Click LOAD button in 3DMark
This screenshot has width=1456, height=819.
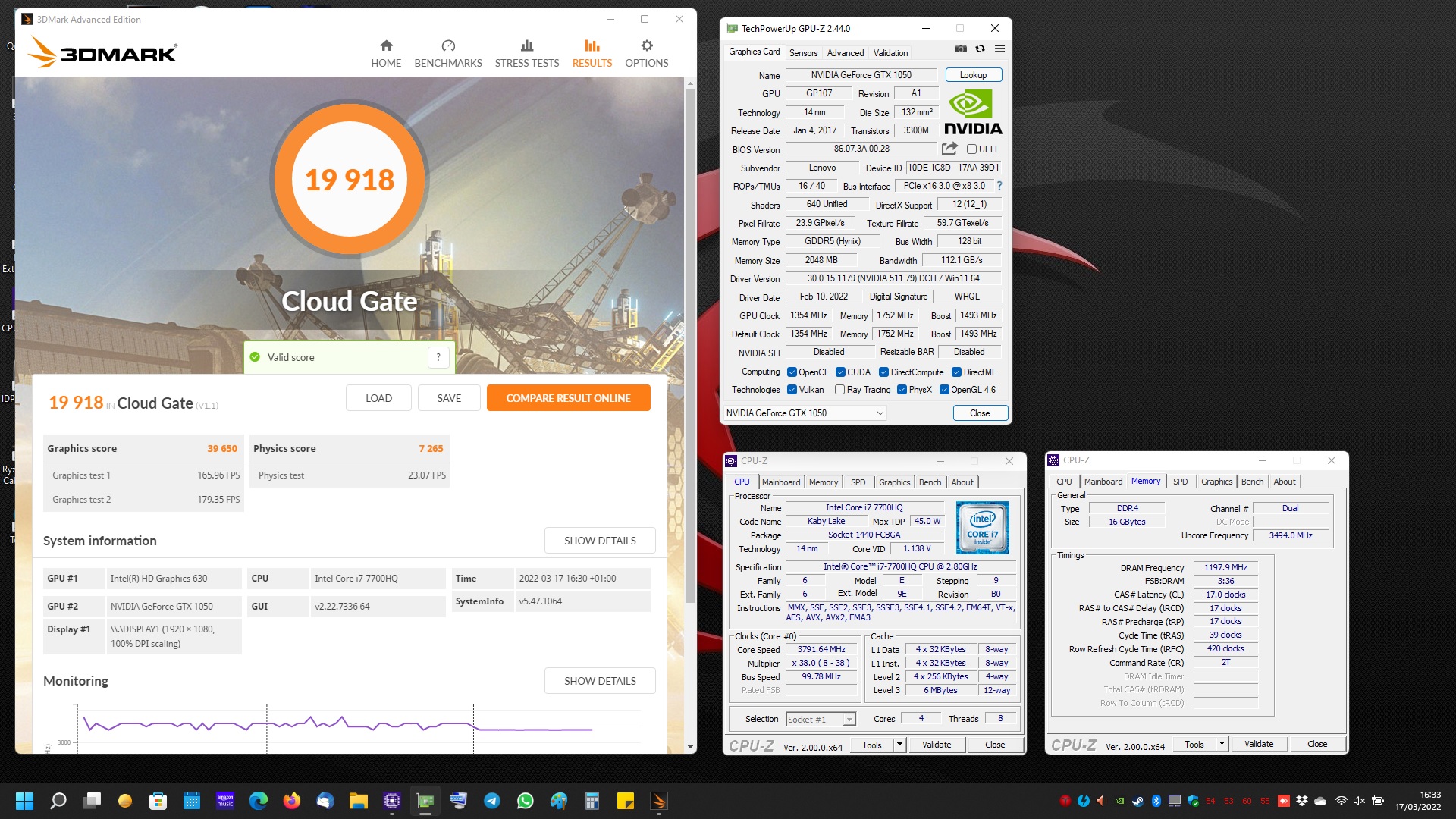(x=378, y=398)
